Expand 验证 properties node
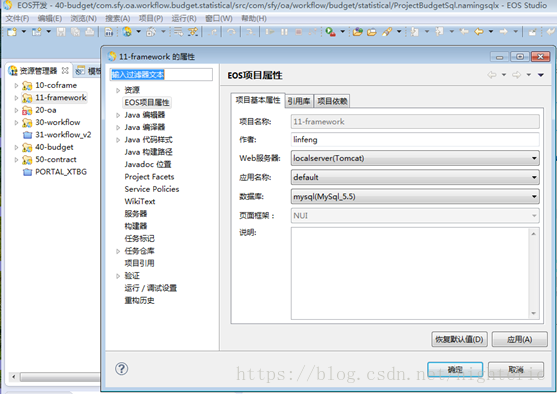557x394 pixels. tap(118, 276)
